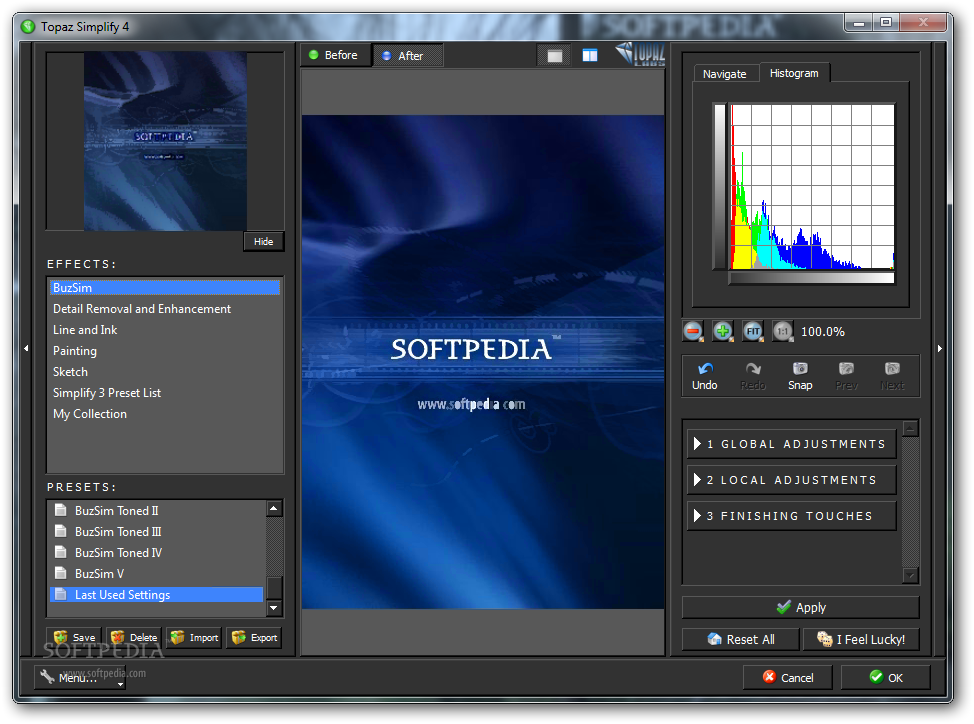Show the Before view
Viewport: 974px width, 724px height.
click(335, 55)
